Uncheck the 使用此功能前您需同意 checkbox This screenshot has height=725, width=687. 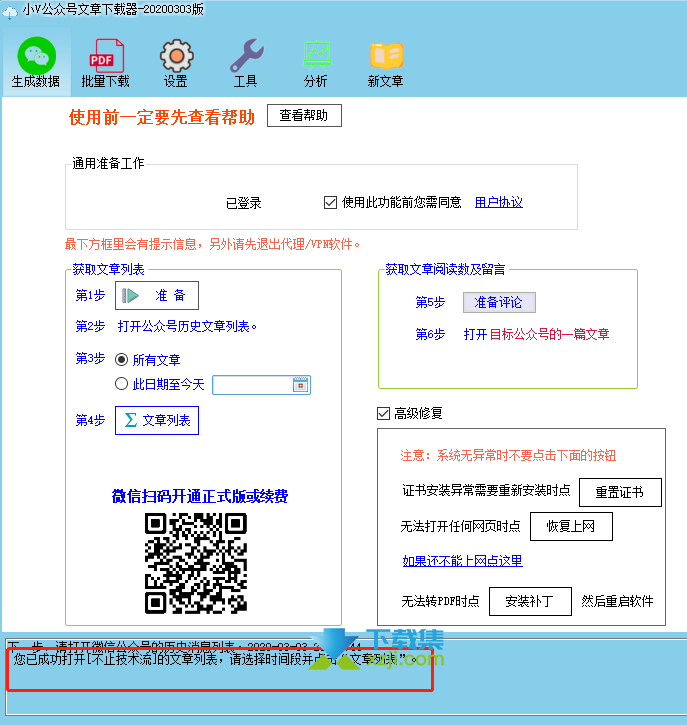point(330,203)
